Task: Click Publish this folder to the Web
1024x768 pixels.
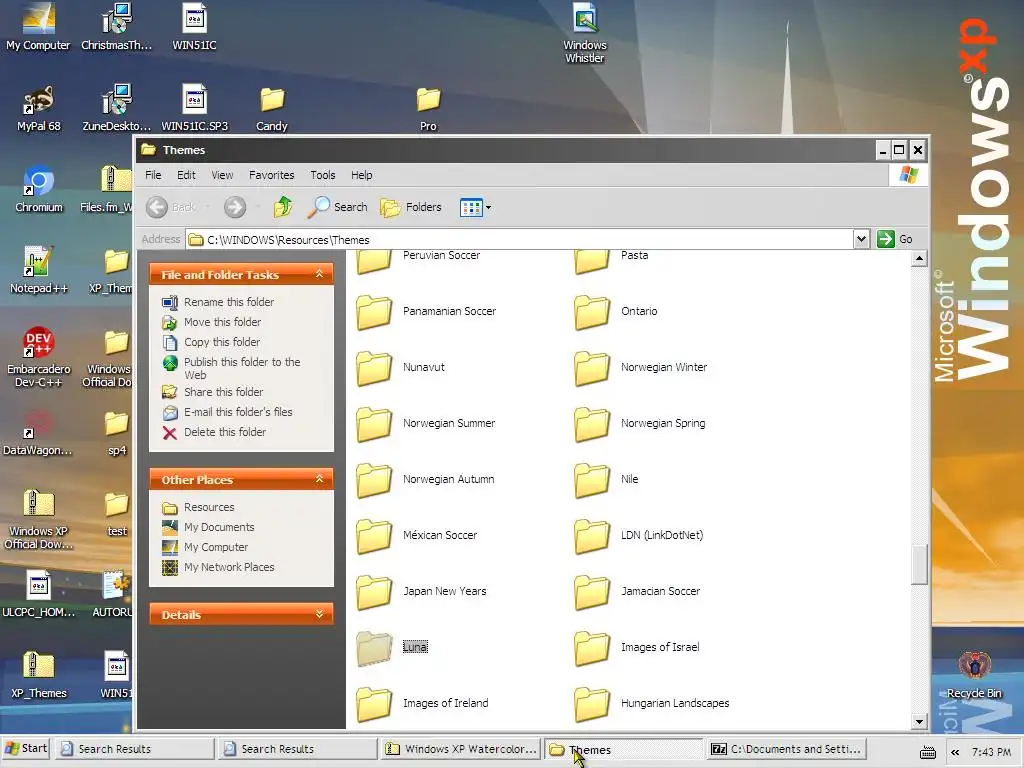Action: click(x=242, y=368)
